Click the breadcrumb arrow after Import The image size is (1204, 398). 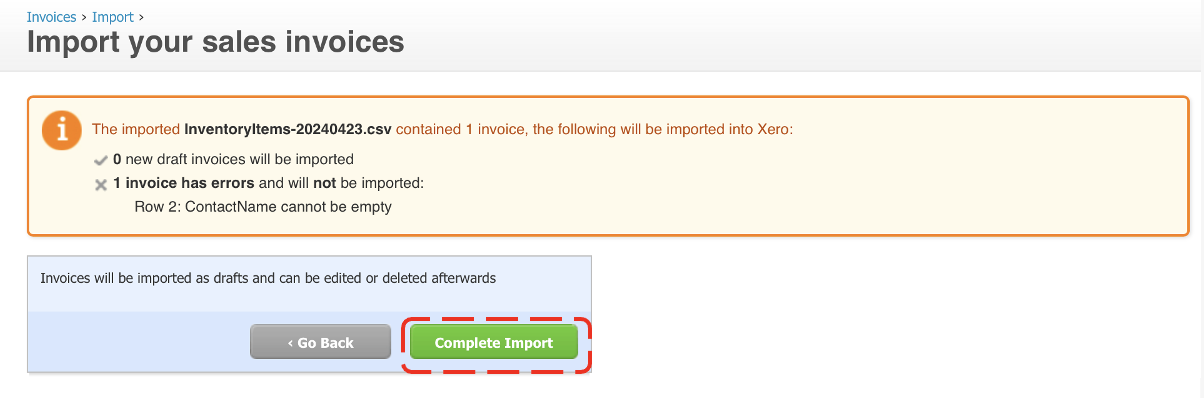point(141,17)
